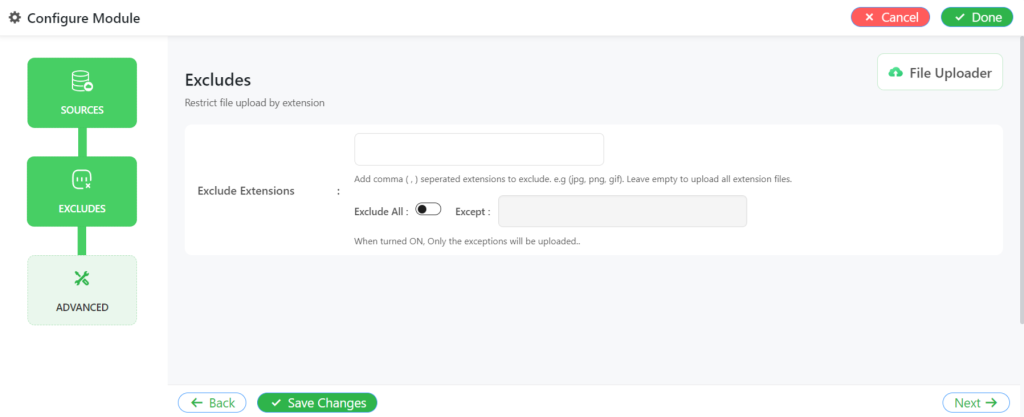The height and width of the screenshot is (417, 1024).
Task: Click the right arrow in Next
Action: tap(991, 403)
